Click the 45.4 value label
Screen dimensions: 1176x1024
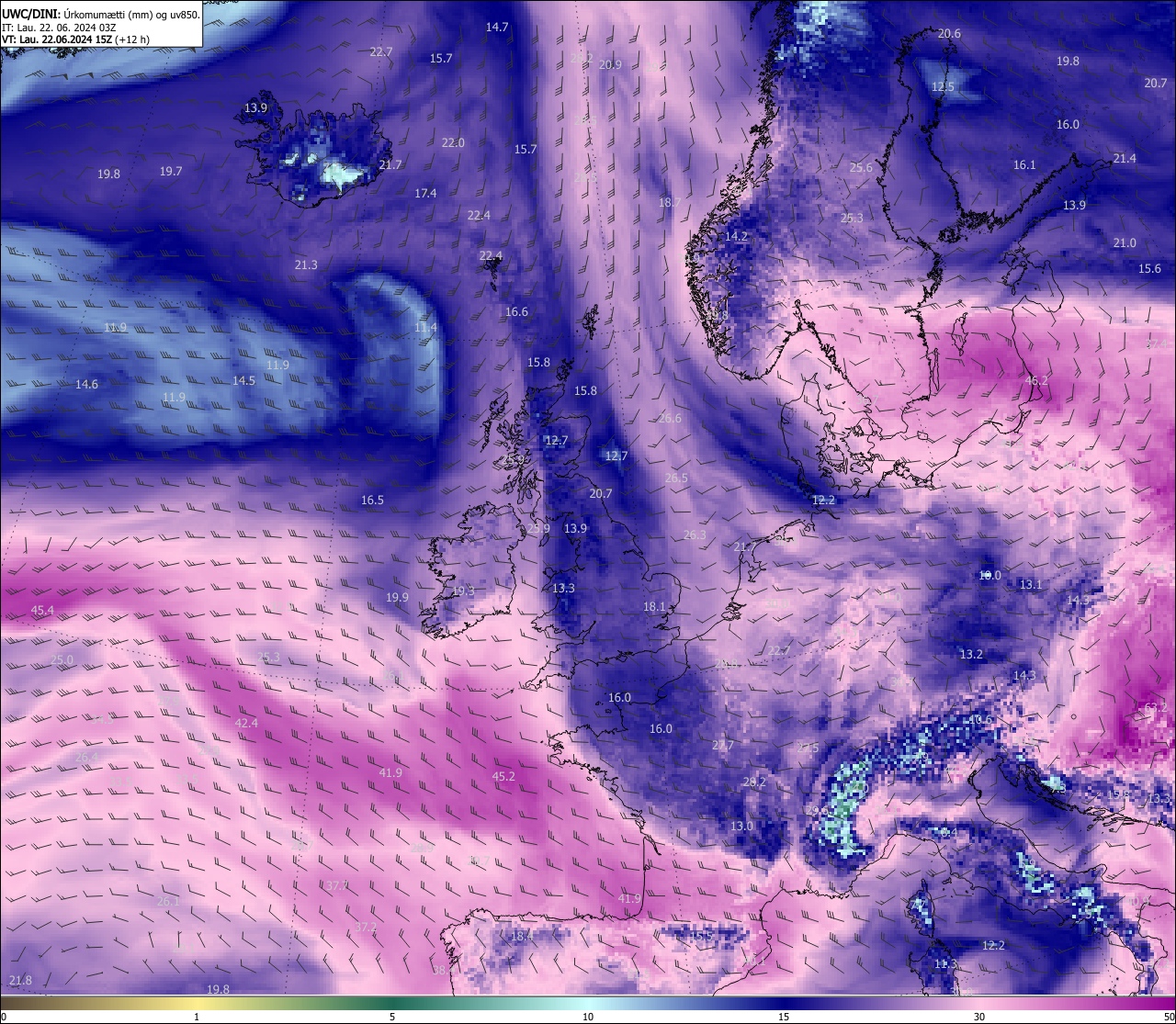point(42,611)
